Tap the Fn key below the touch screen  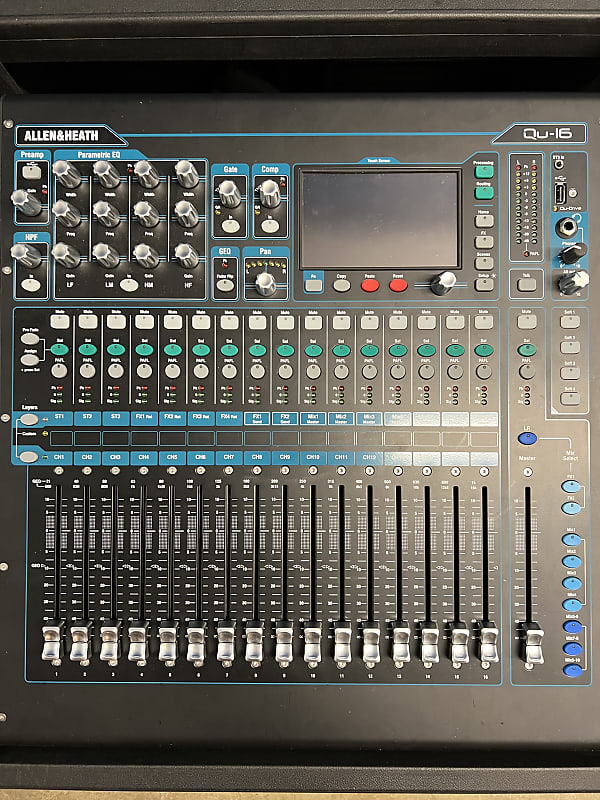[313, 285]
